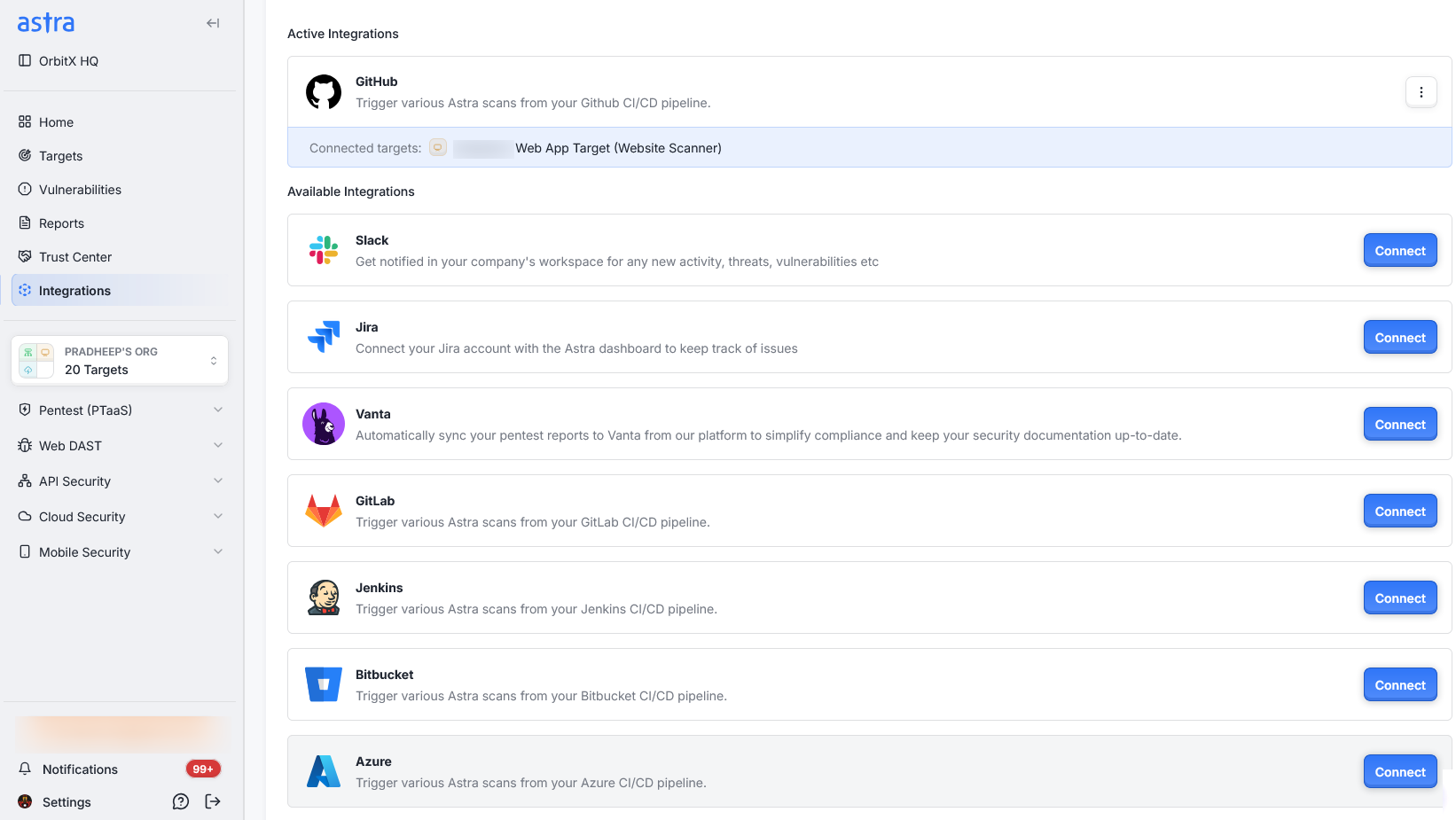
Task: Click the Vulnerabilities alert icon
Action: click(25, 189)
